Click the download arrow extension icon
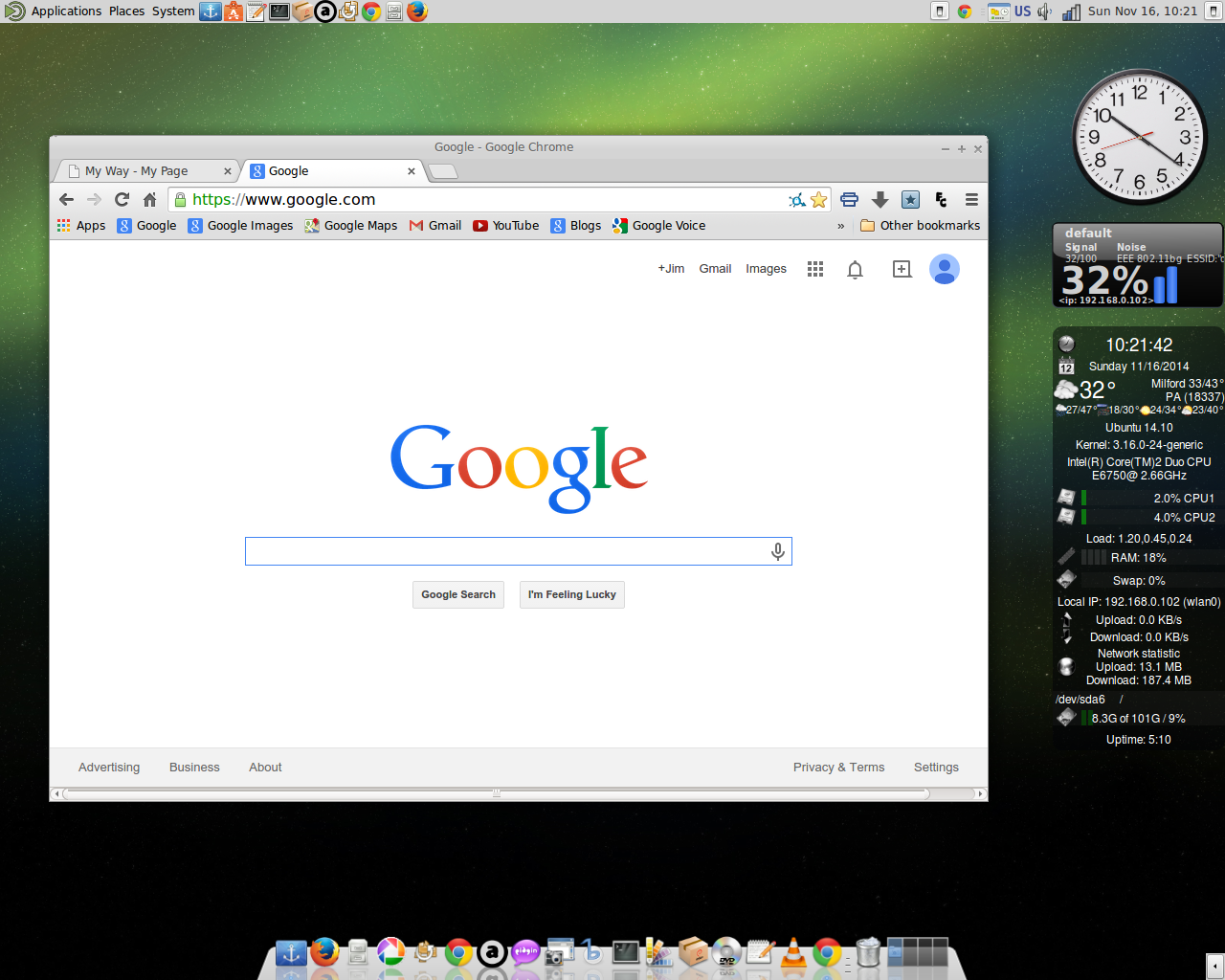Viewport: 1225px width, 980px height. (880, 199)
